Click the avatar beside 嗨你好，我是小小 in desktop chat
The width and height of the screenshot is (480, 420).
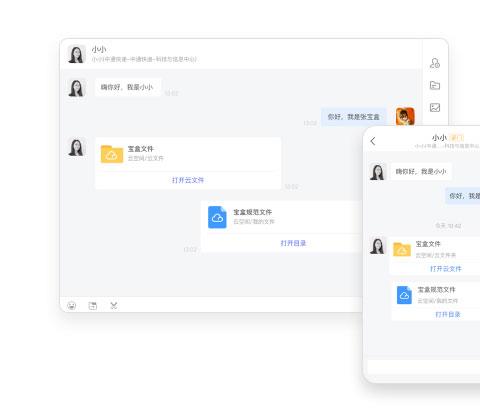coord(77,88)
